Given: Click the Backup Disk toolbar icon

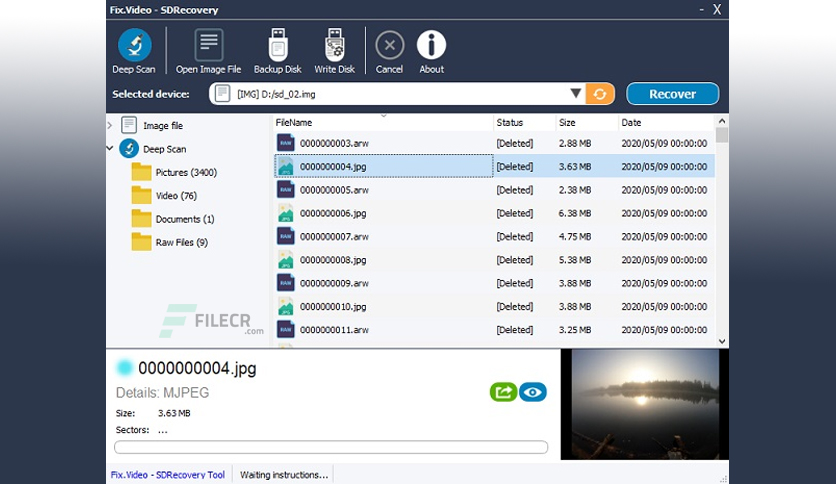Looking at the screenshot, I should coord(277,51).
